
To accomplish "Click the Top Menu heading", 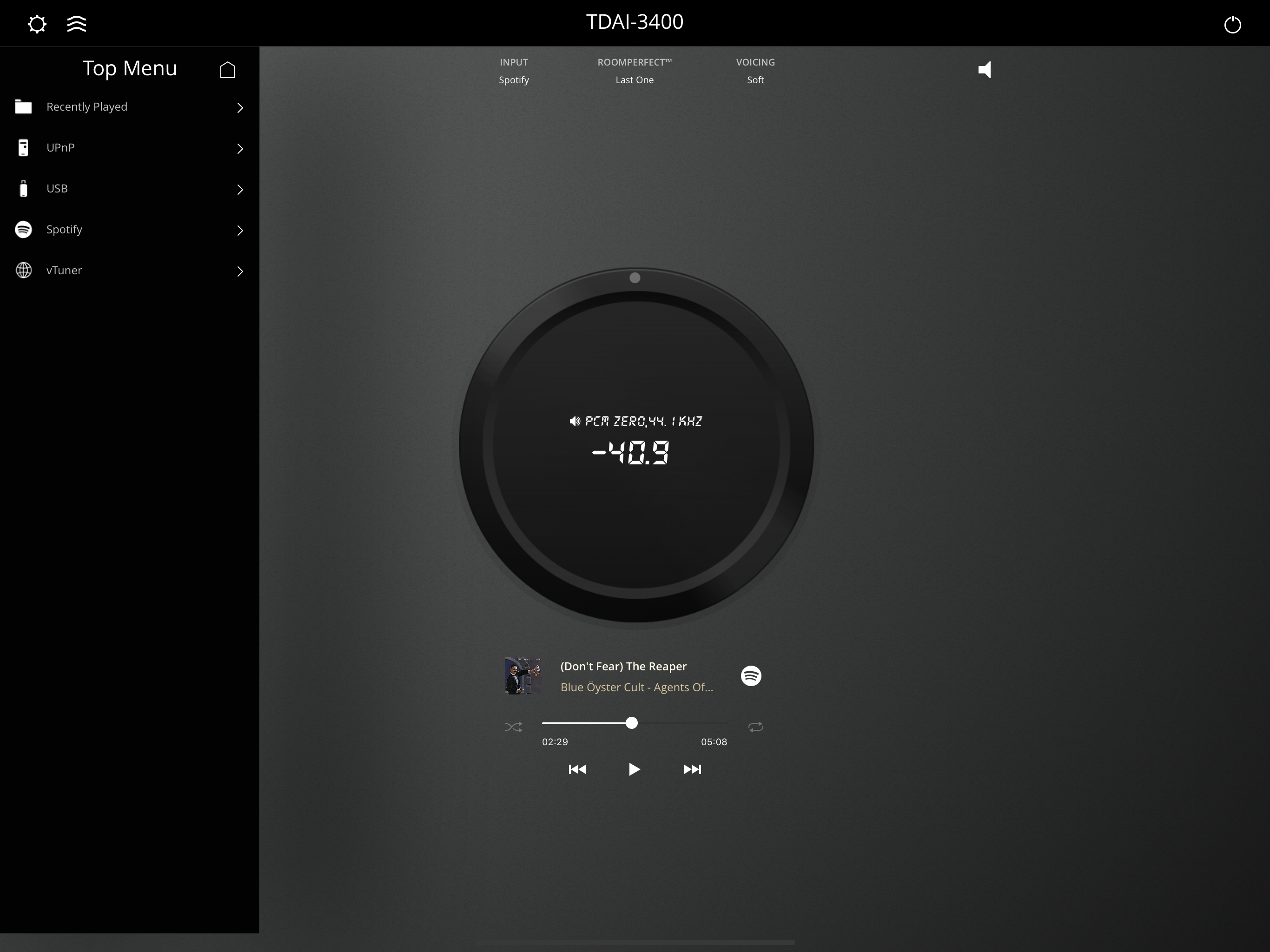I will point(130,68).
